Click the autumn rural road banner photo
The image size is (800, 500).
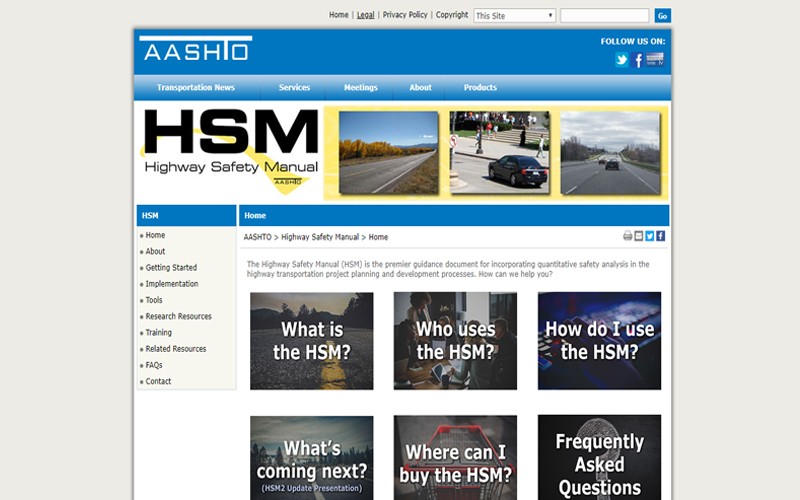pyautogui.click(x=388, y=152)
